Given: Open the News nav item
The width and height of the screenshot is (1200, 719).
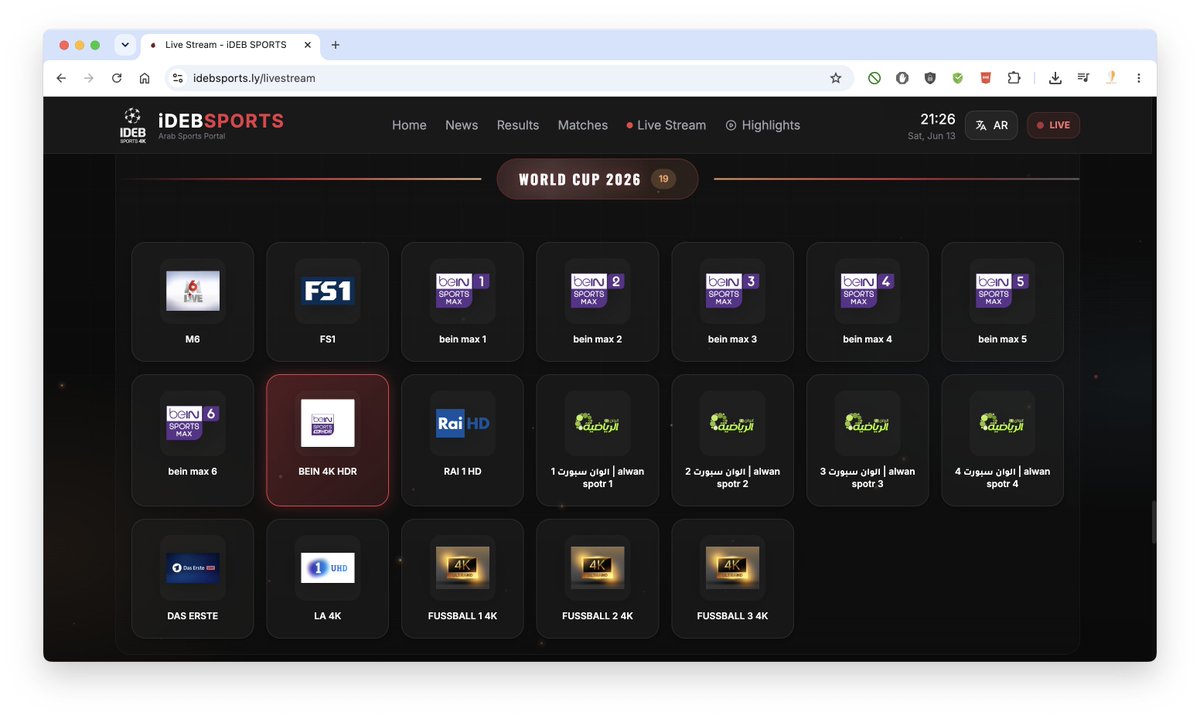Looking at the screenshot, I should 461,125.
